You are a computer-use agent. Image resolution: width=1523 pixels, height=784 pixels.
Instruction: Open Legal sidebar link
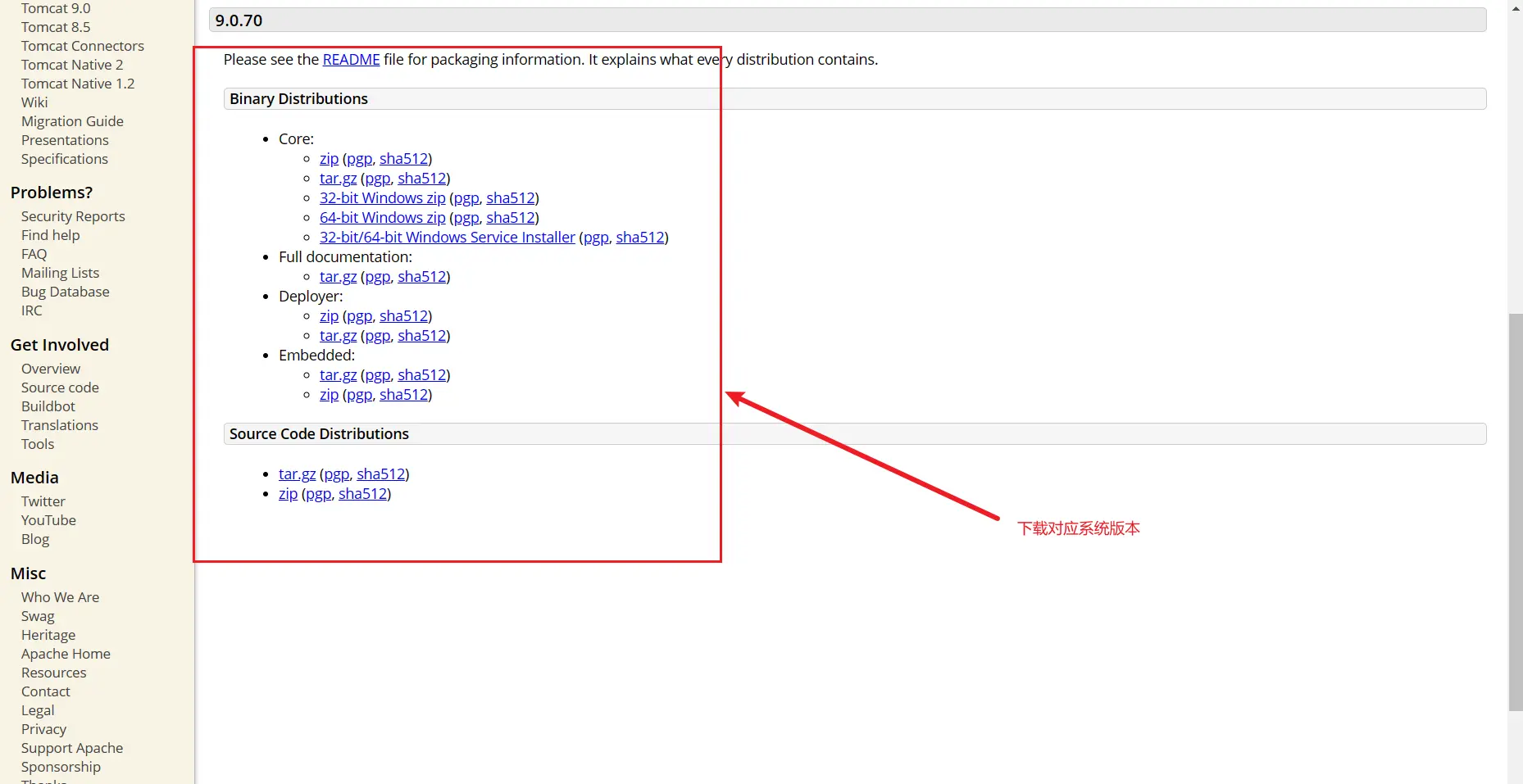(38, 710)
